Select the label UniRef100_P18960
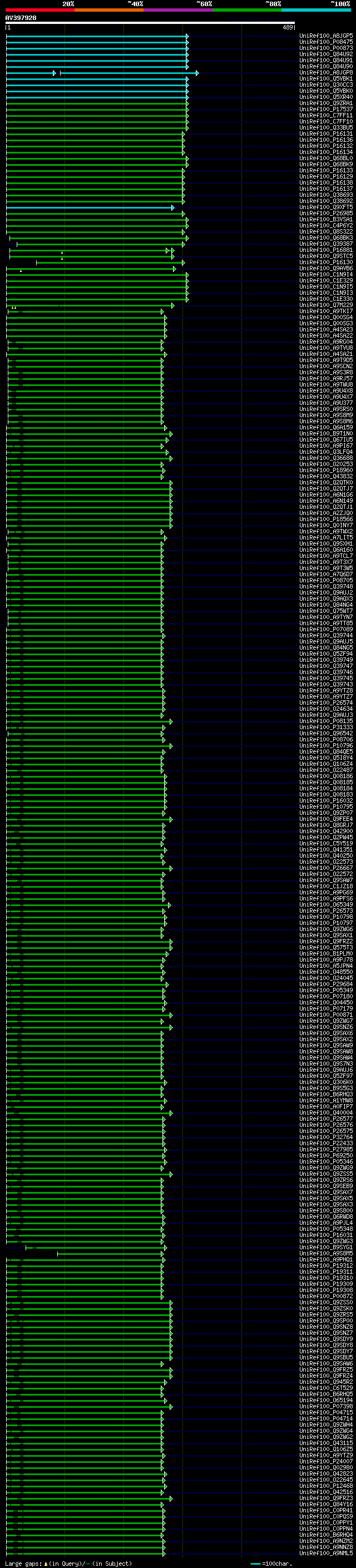Viewport: 356px width, 1568px height. pyautogui.click(x=326, y=470)
